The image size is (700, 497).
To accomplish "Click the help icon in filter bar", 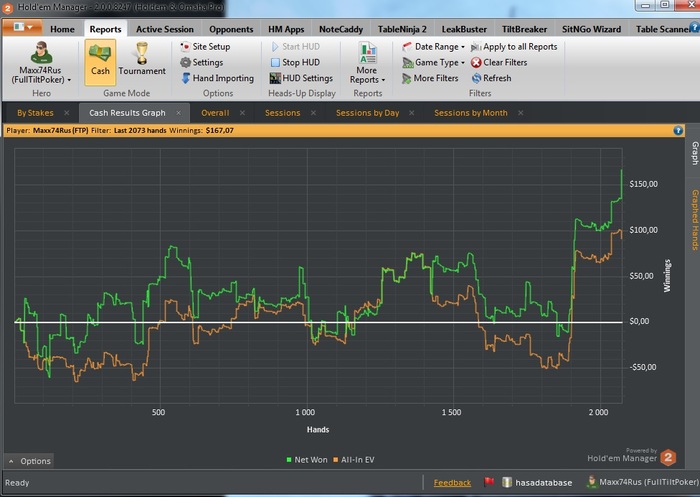I will [678, 130].
